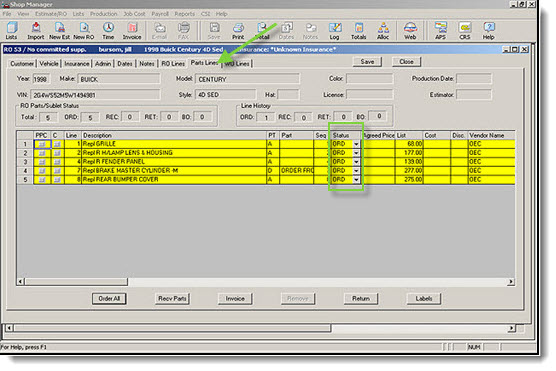The height and width of the screenshot is (371, 556).
Task: Open the Alloc toolbar icon
Action: tap(383, 31)
